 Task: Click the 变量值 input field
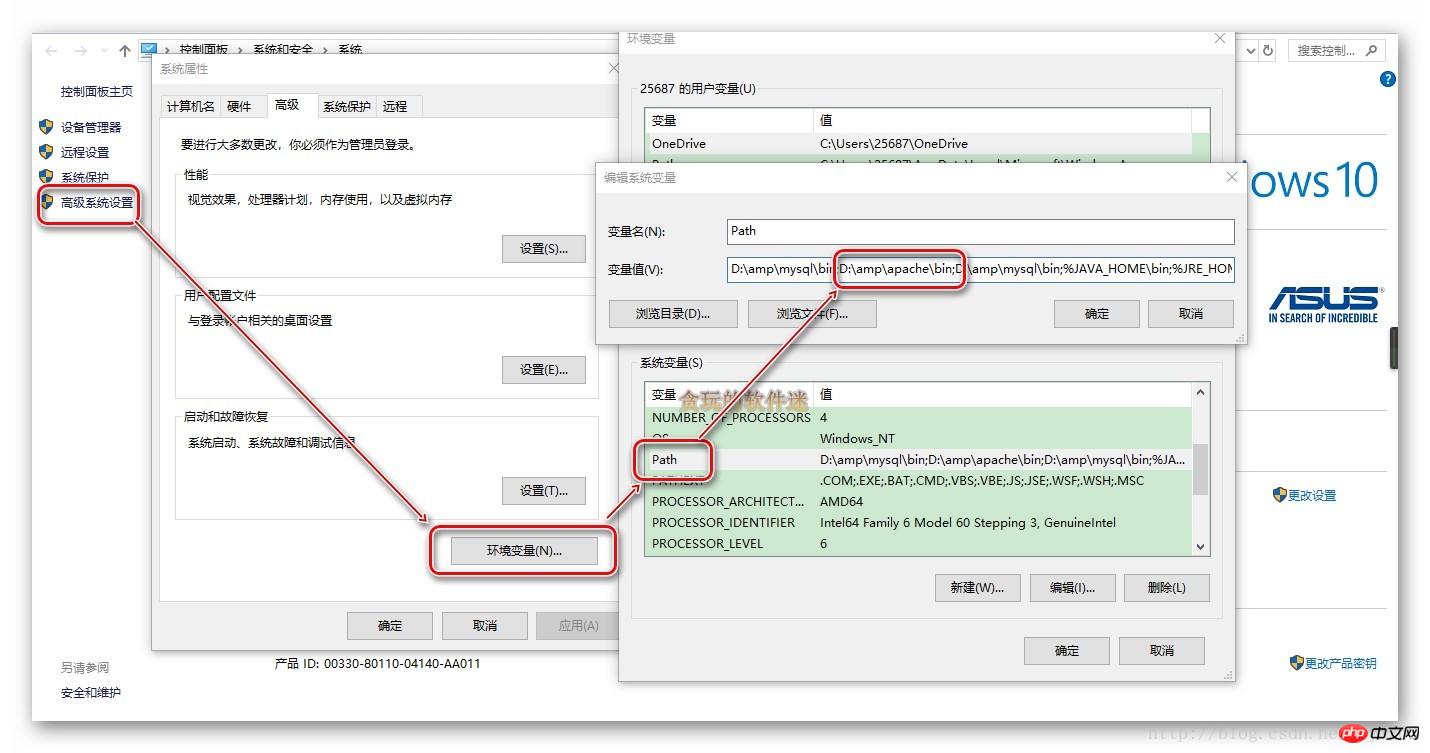(981, 269)
